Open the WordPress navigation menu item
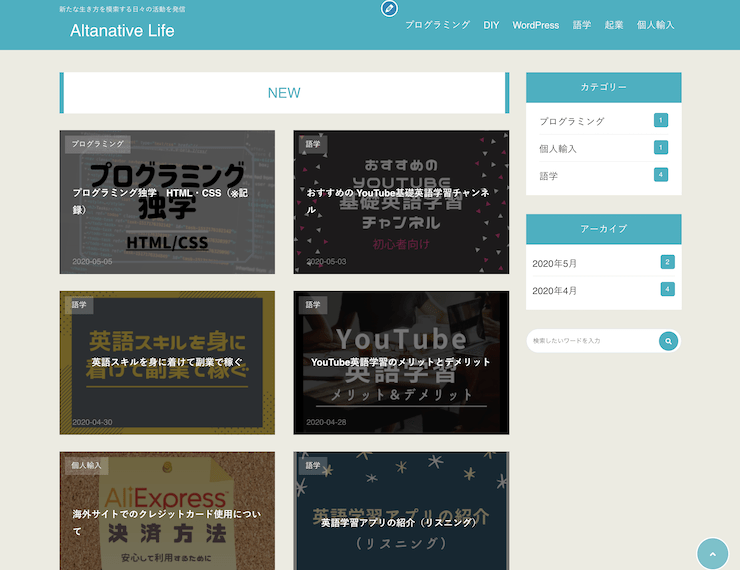The image size is (740, 570). 535,25
